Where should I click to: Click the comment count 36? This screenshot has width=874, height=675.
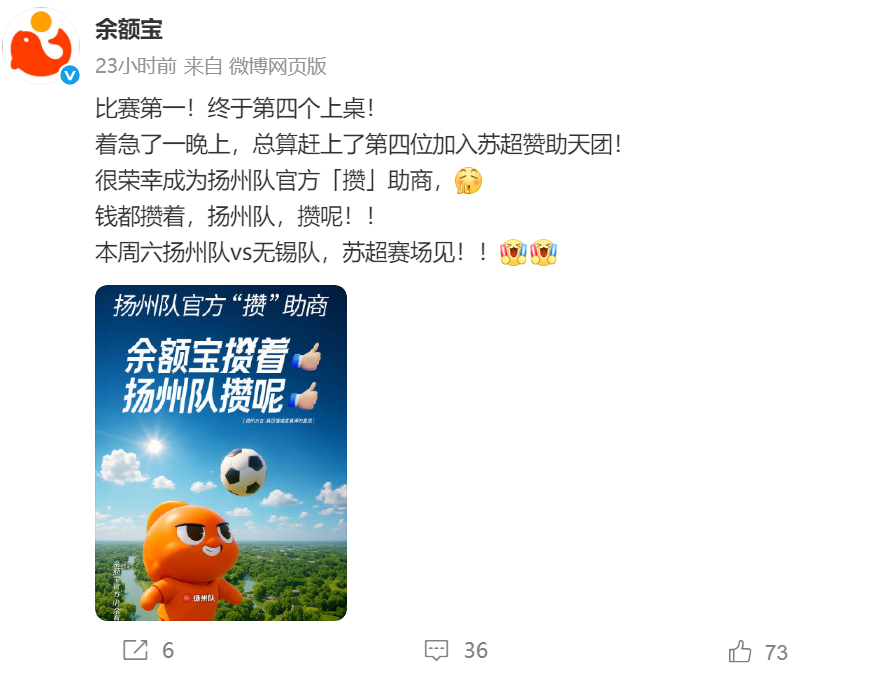click(x=475, y=650)
